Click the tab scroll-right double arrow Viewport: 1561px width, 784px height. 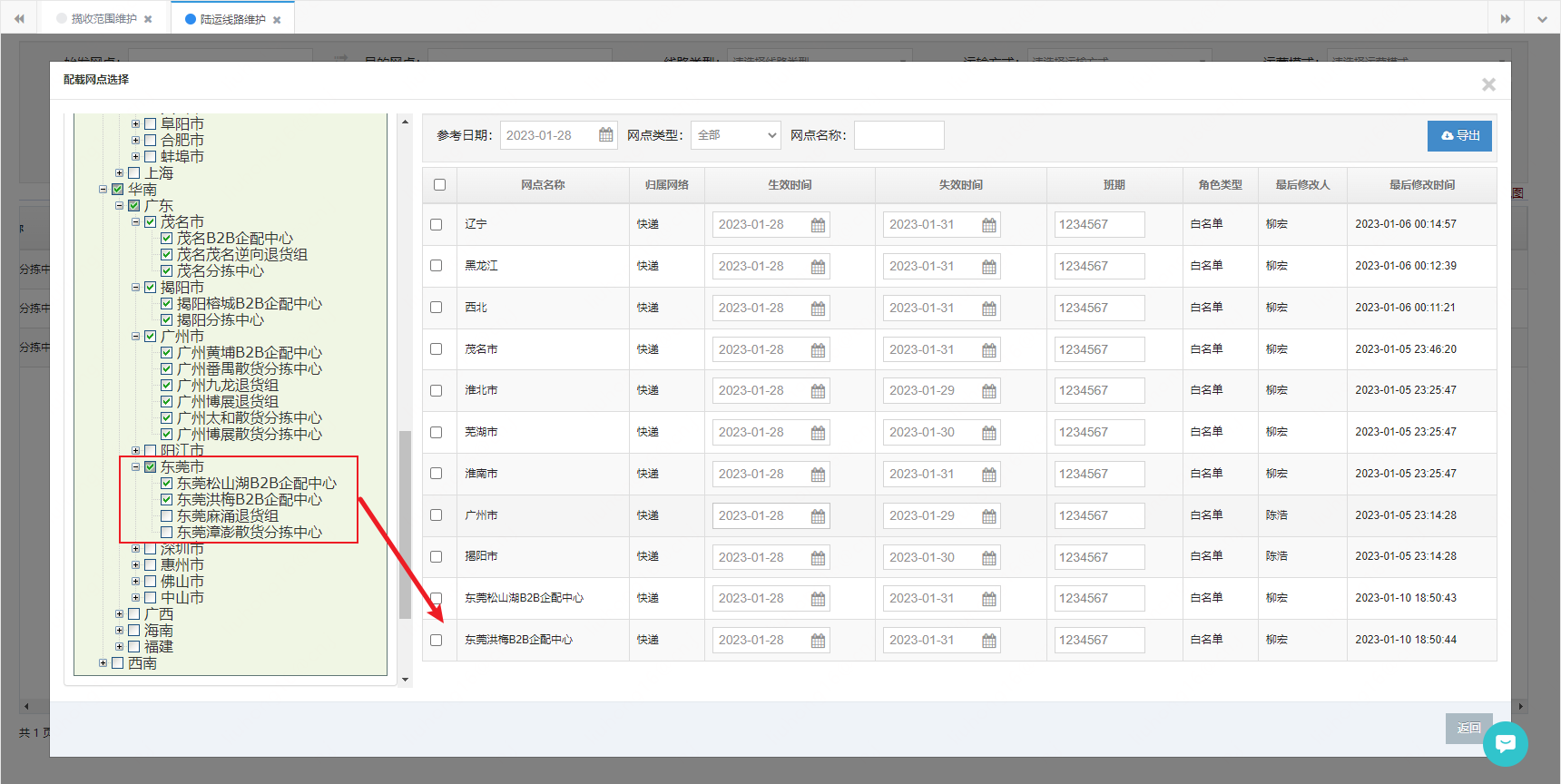point(1506,18)
